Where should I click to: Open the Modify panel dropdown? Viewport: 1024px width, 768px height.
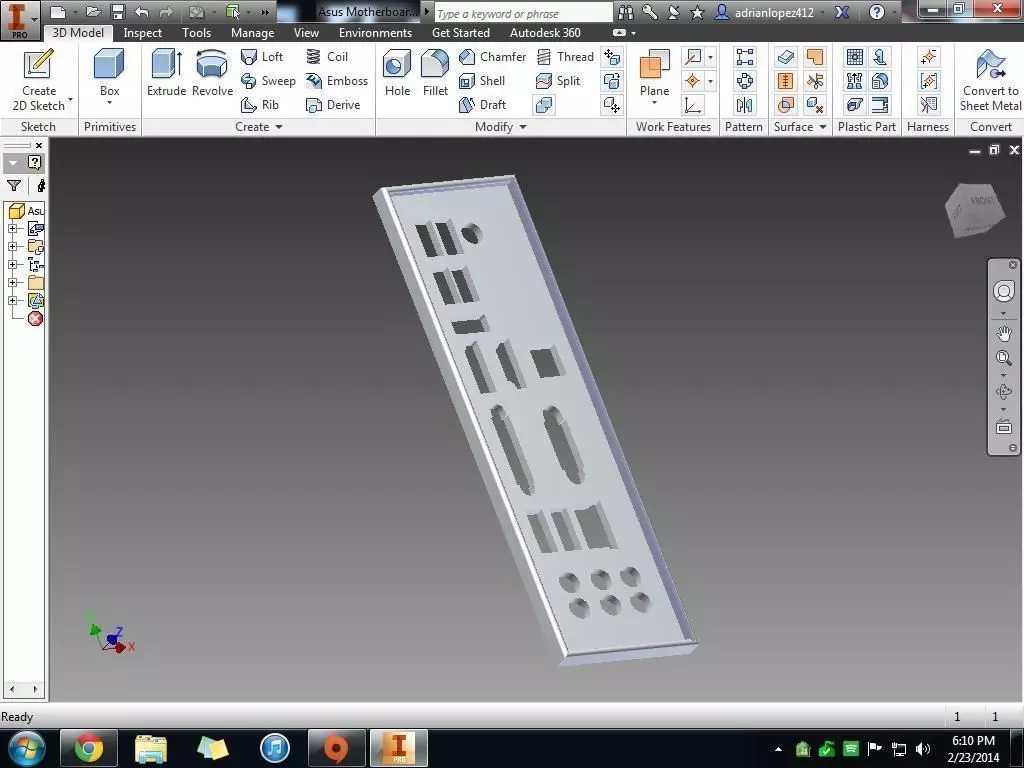click(500, 127)
